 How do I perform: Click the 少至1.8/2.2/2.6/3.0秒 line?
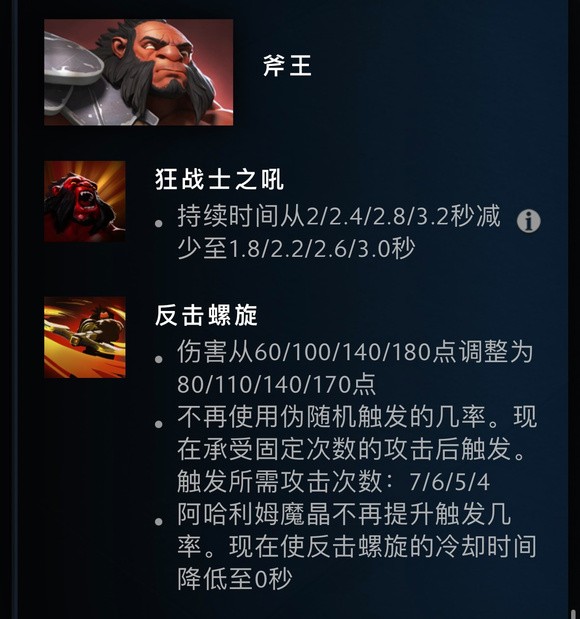(296, 249)
